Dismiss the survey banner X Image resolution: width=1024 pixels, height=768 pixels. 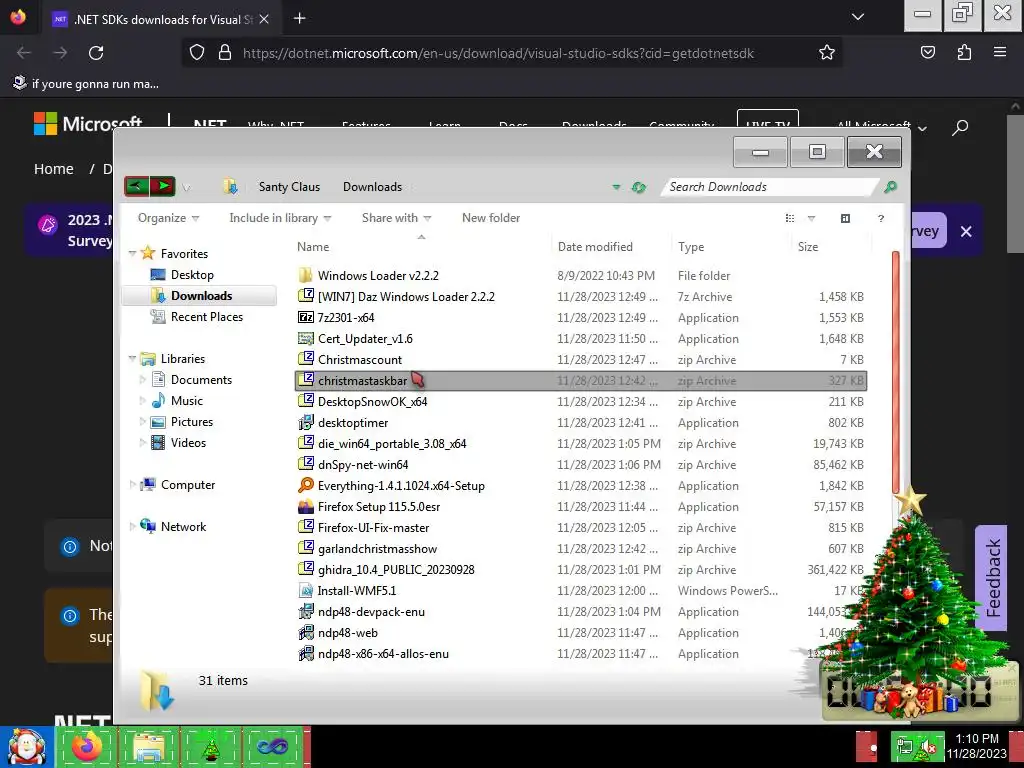[966, 231]
